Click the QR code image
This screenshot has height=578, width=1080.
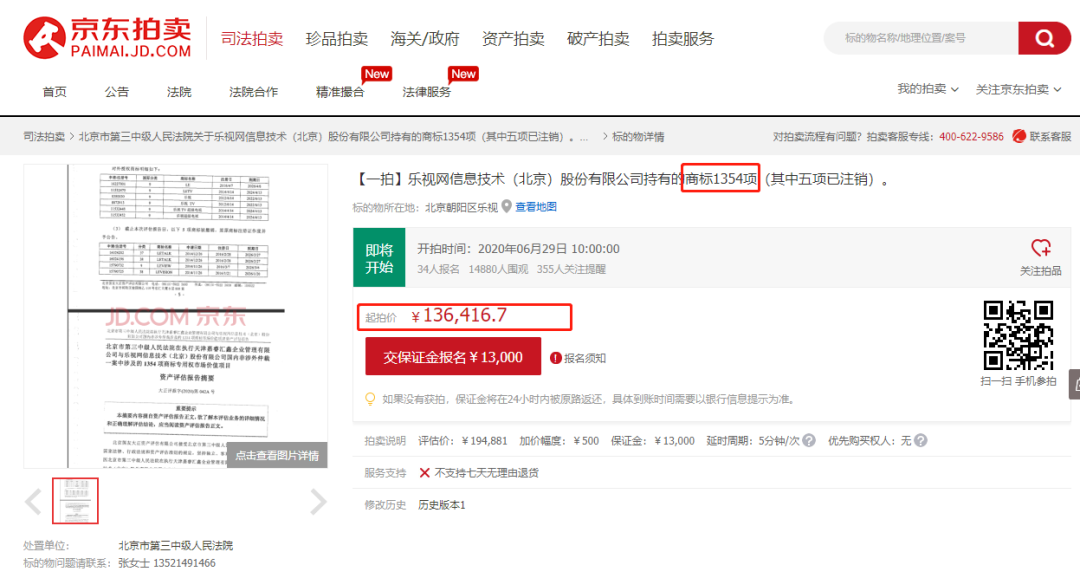coord(1018,336)
